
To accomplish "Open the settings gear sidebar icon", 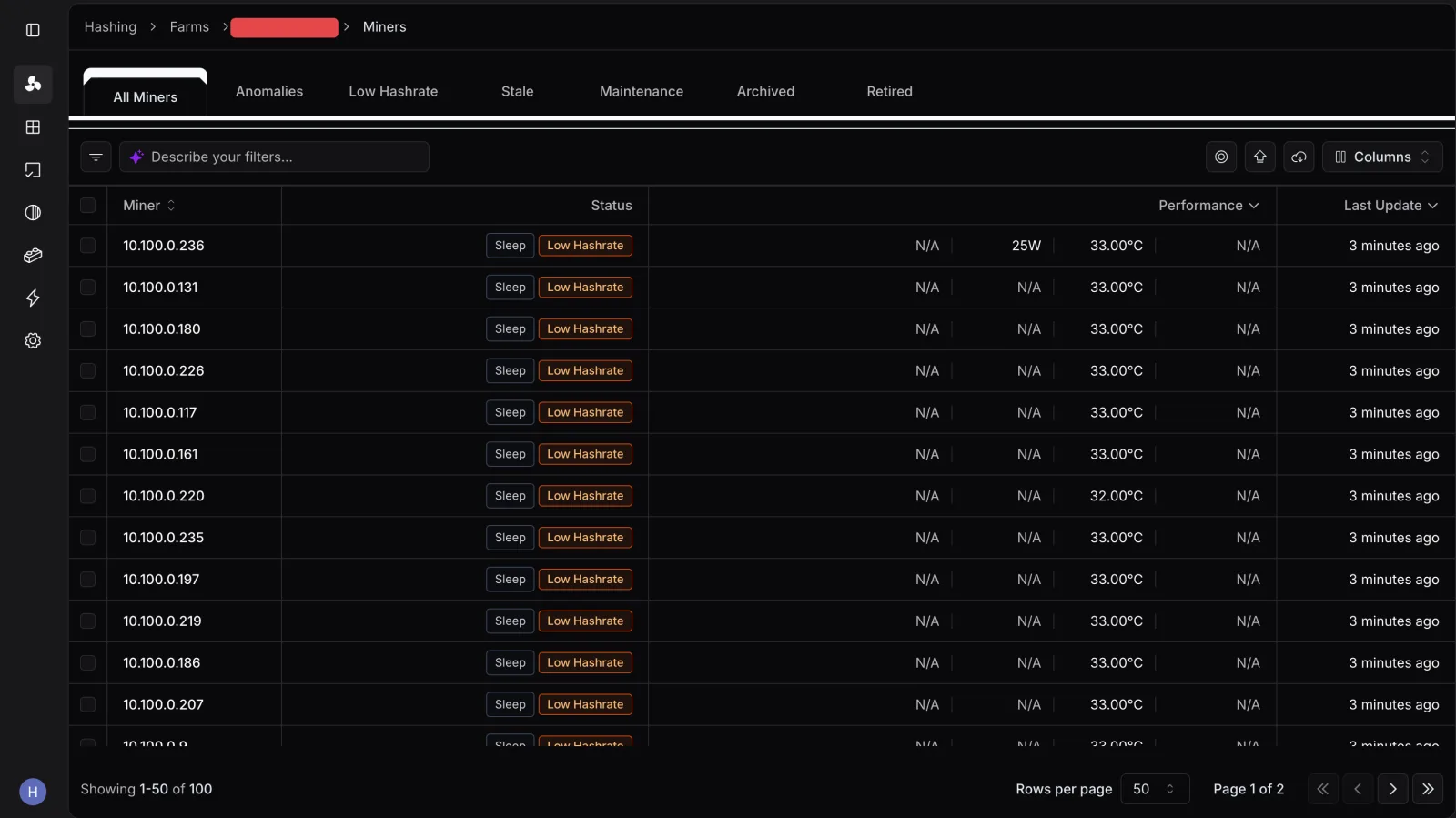I will (x=33, y=340).
